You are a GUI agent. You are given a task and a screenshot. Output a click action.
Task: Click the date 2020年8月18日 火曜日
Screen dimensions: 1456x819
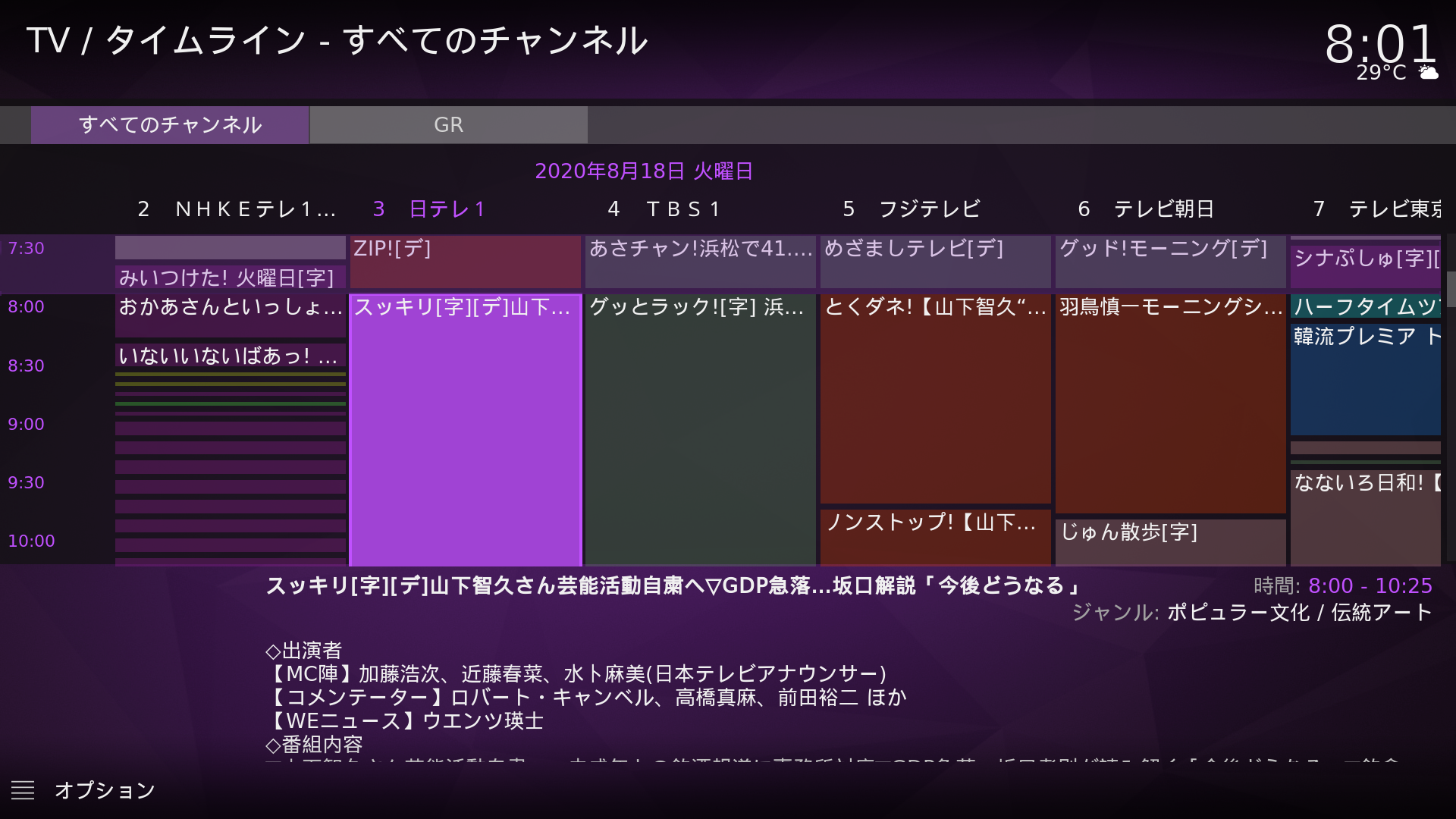pos(644,171)
